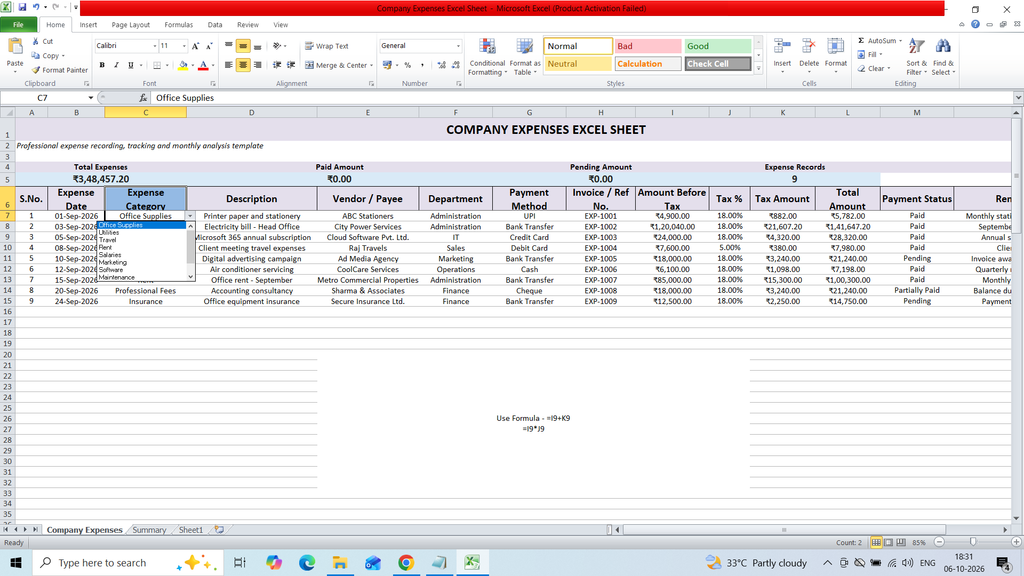Click the Cut scissors icon
Viewport: 1024px width, 576px height.
(x=36, y=41)
